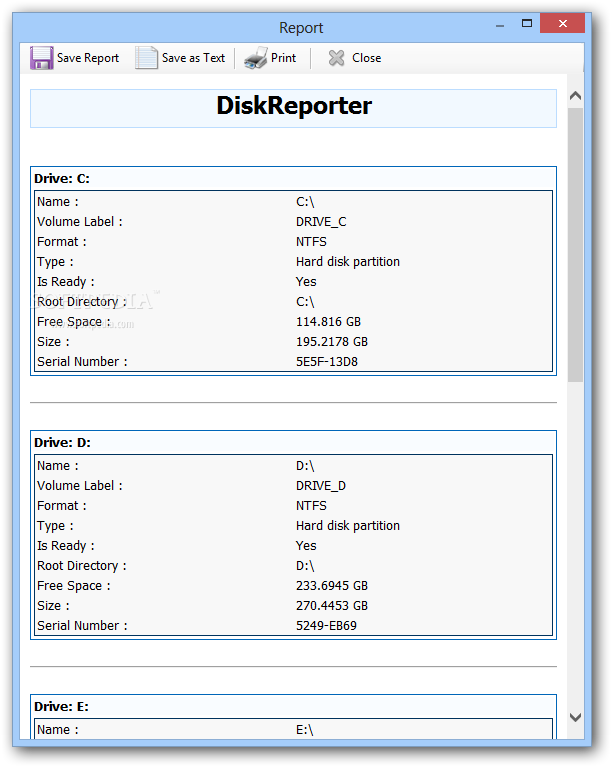Click the 'Yes' Is Ready value for Drive D
This screenshot has height=767, width=612.
point(306,546)
